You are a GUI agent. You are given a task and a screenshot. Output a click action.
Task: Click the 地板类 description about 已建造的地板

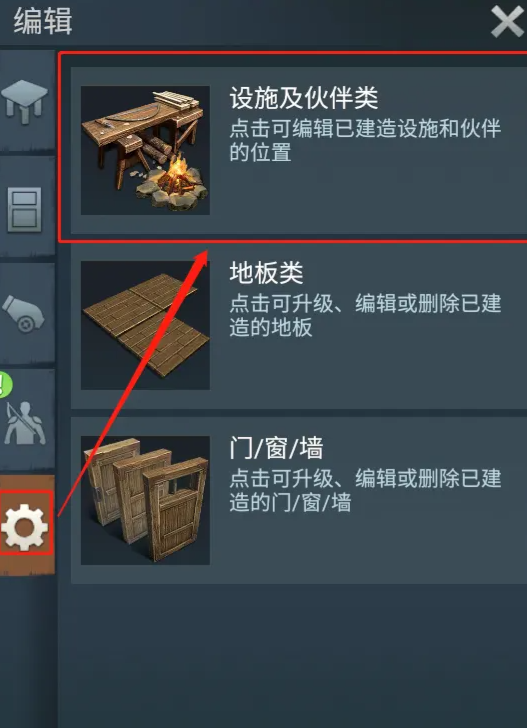tap(365, 316)
